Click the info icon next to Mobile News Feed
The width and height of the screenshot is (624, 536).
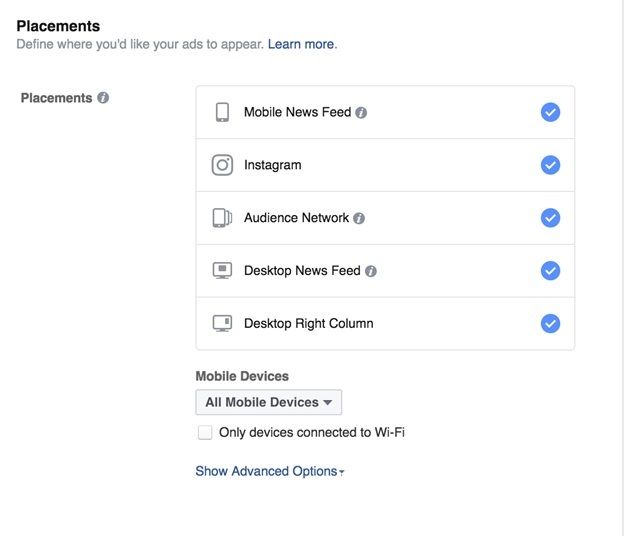[x=361, y=113]
